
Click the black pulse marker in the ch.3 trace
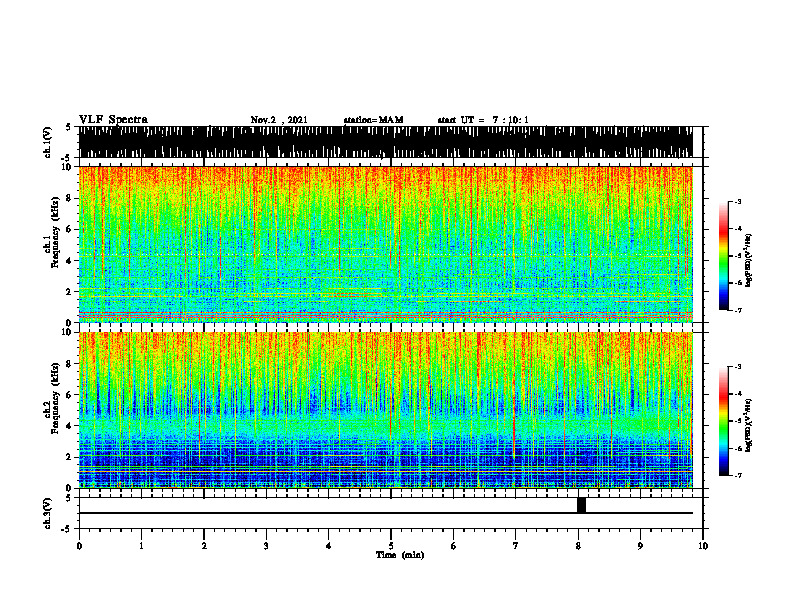tap(581, 505)
